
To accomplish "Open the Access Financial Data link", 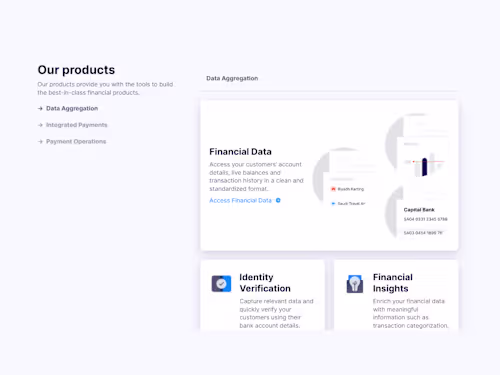I will click(240, 200).
